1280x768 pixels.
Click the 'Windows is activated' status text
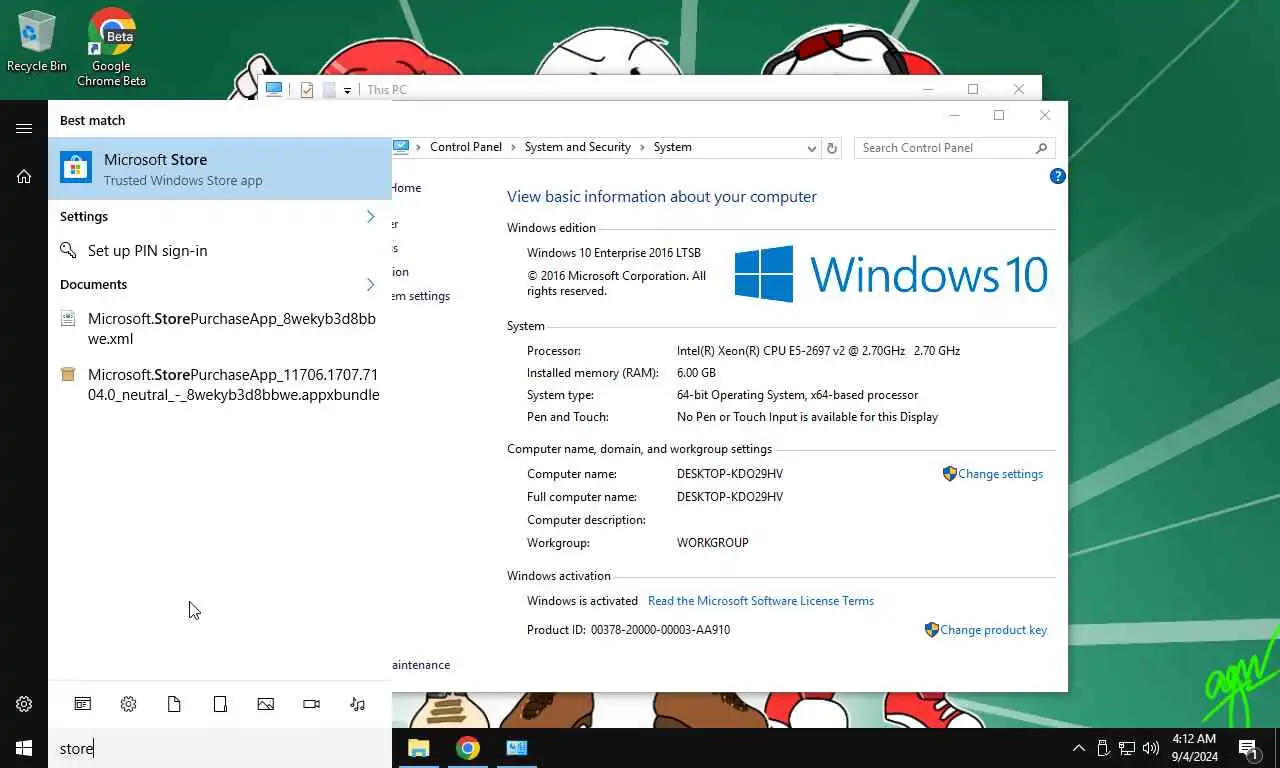(582, 601)
